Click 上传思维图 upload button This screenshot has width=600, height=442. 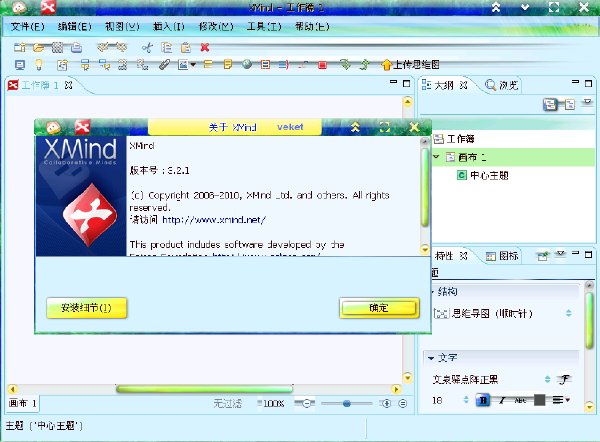point(411,65)
